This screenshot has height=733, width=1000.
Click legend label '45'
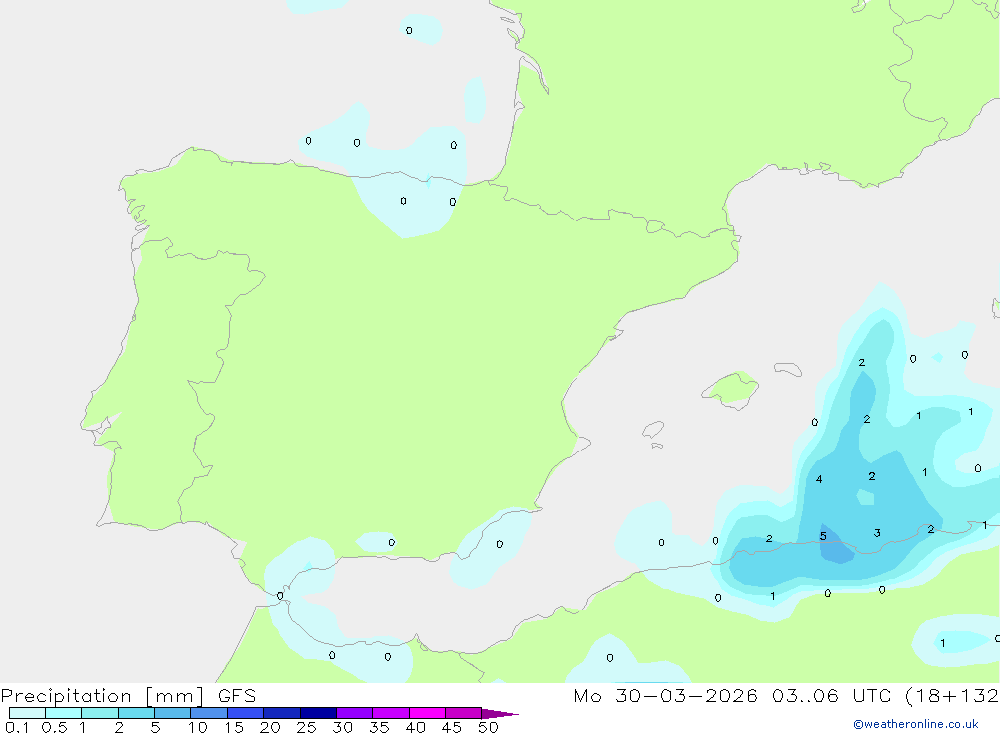pyautogui.click(x=452, y=727)
